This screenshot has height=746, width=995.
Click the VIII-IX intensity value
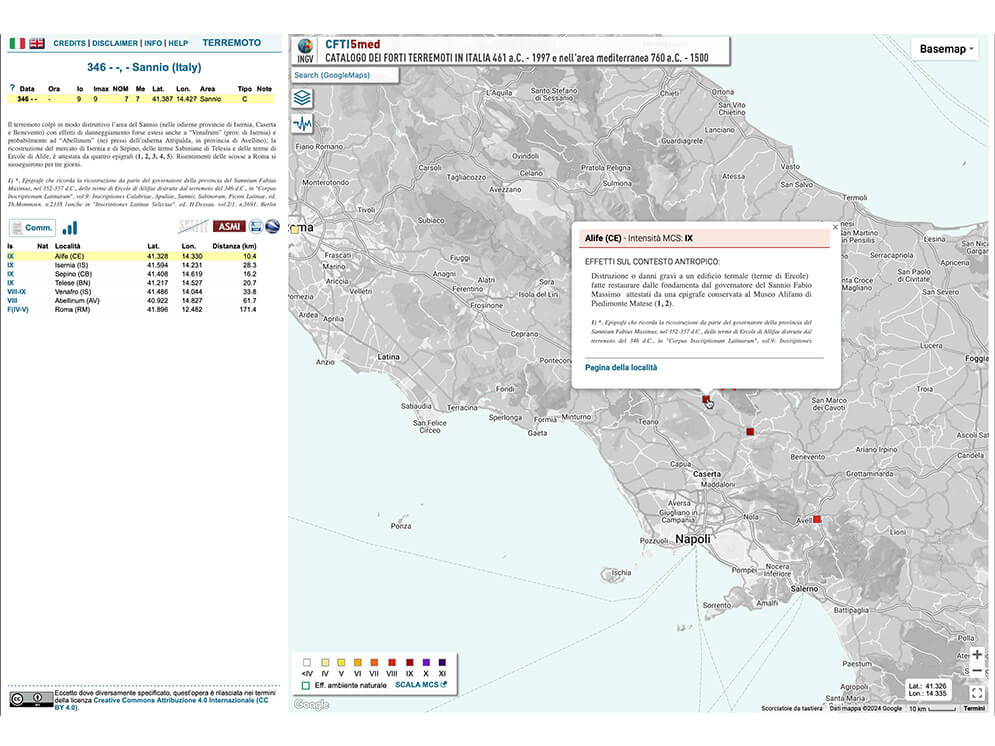click(16, 292)
